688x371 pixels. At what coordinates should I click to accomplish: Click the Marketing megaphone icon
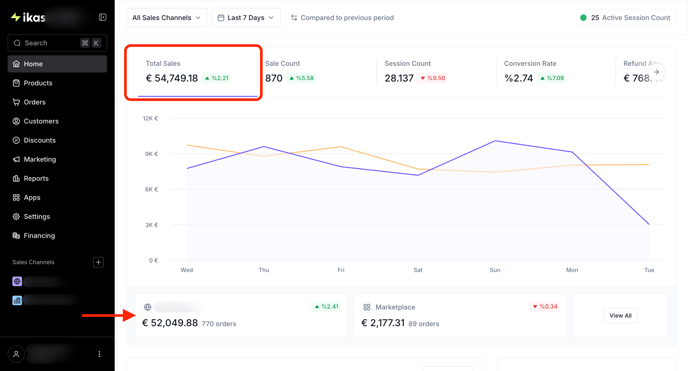(16, 159)
